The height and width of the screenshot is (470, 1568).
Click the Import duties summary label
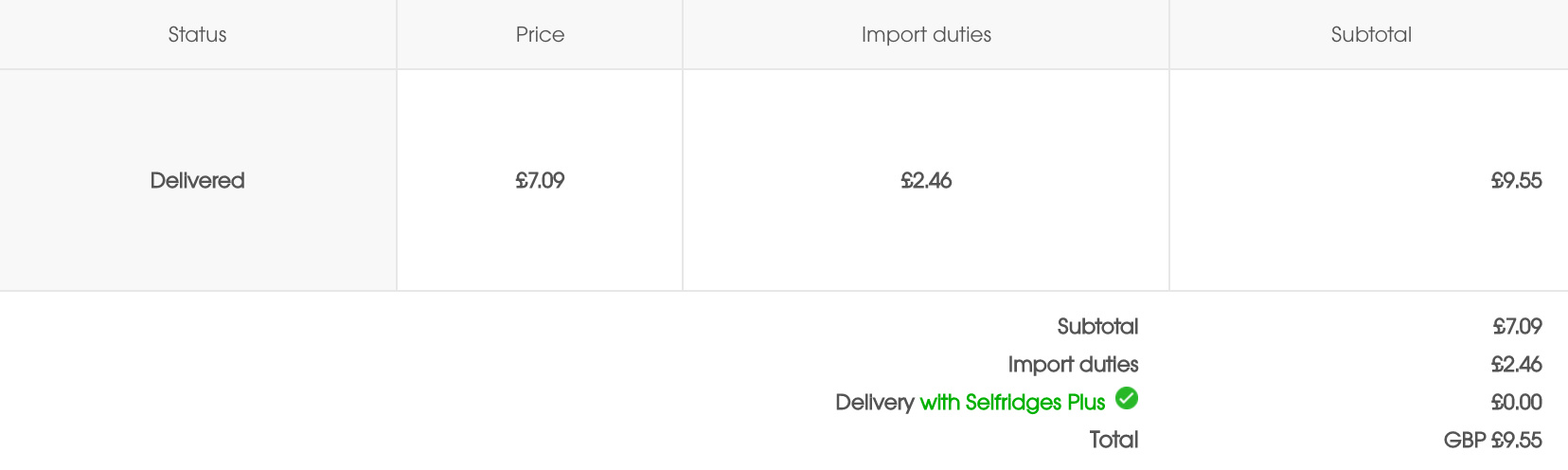coord(1073,364)
